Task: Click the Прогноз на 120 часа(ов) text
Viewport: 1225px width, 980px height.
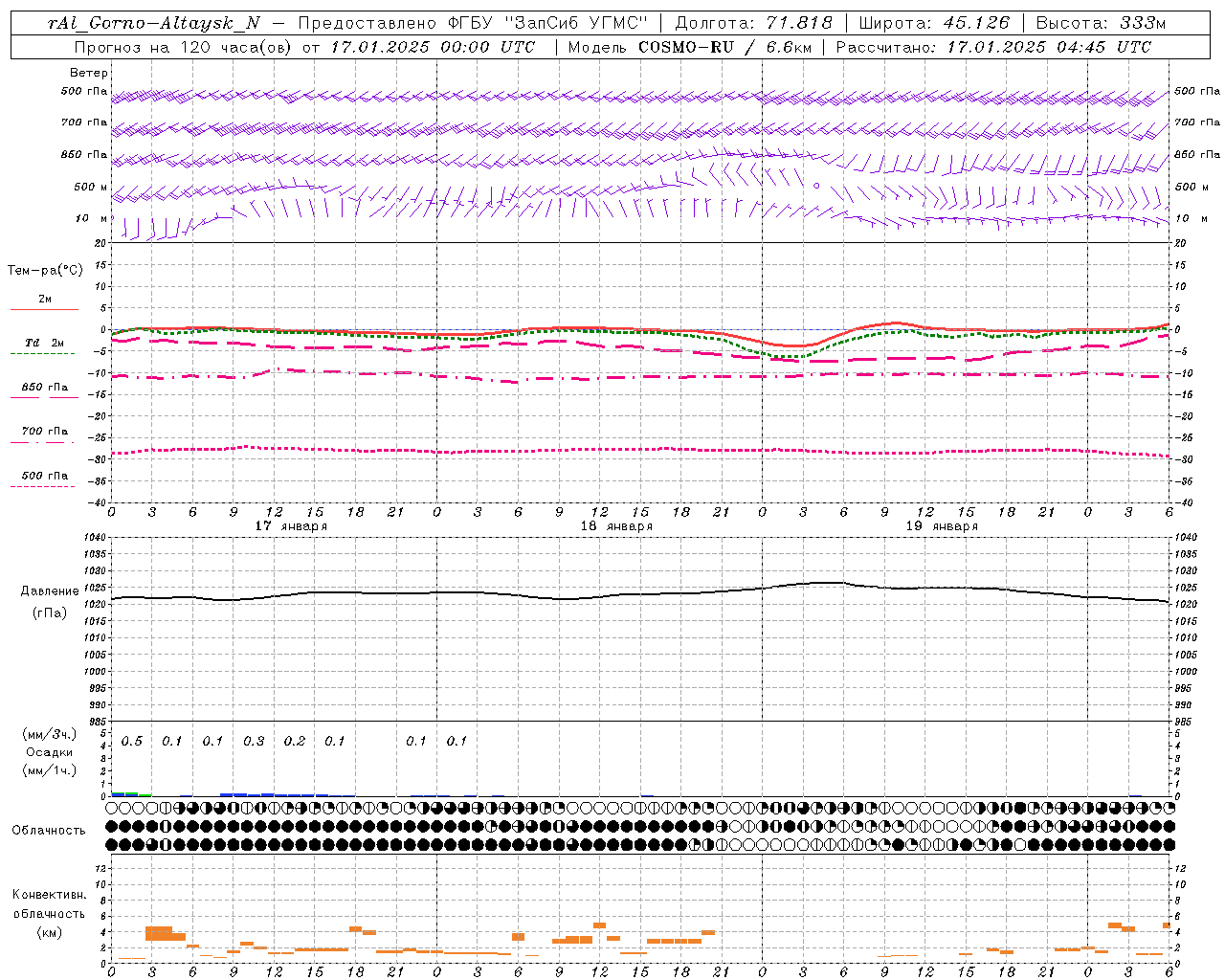Action: click(183, 47)
